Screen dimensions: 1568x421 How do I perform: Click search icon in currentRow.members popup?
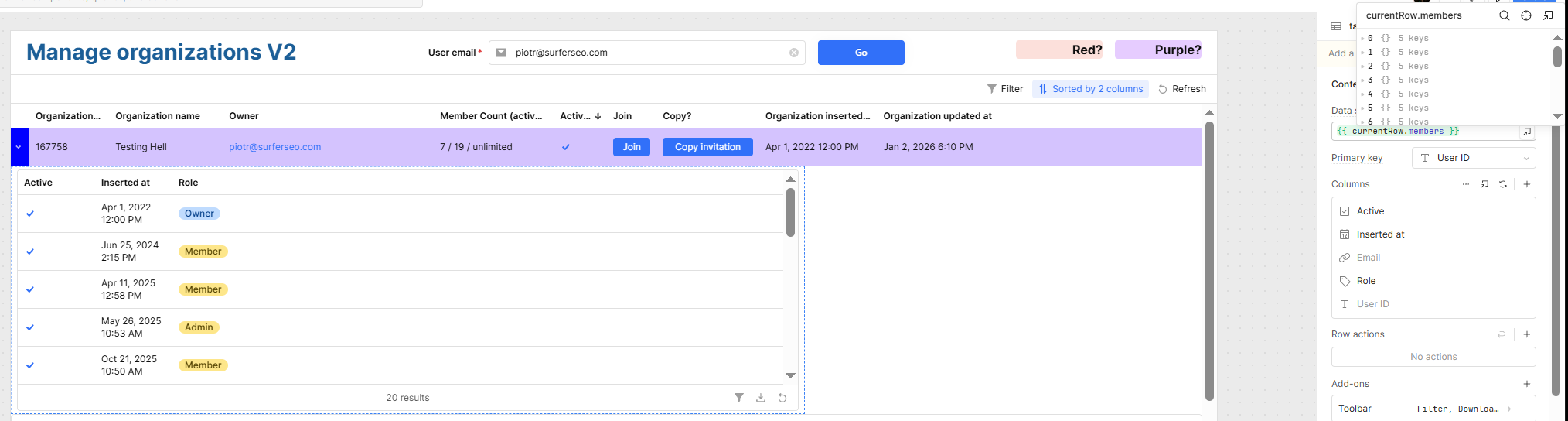point(1504,15)
